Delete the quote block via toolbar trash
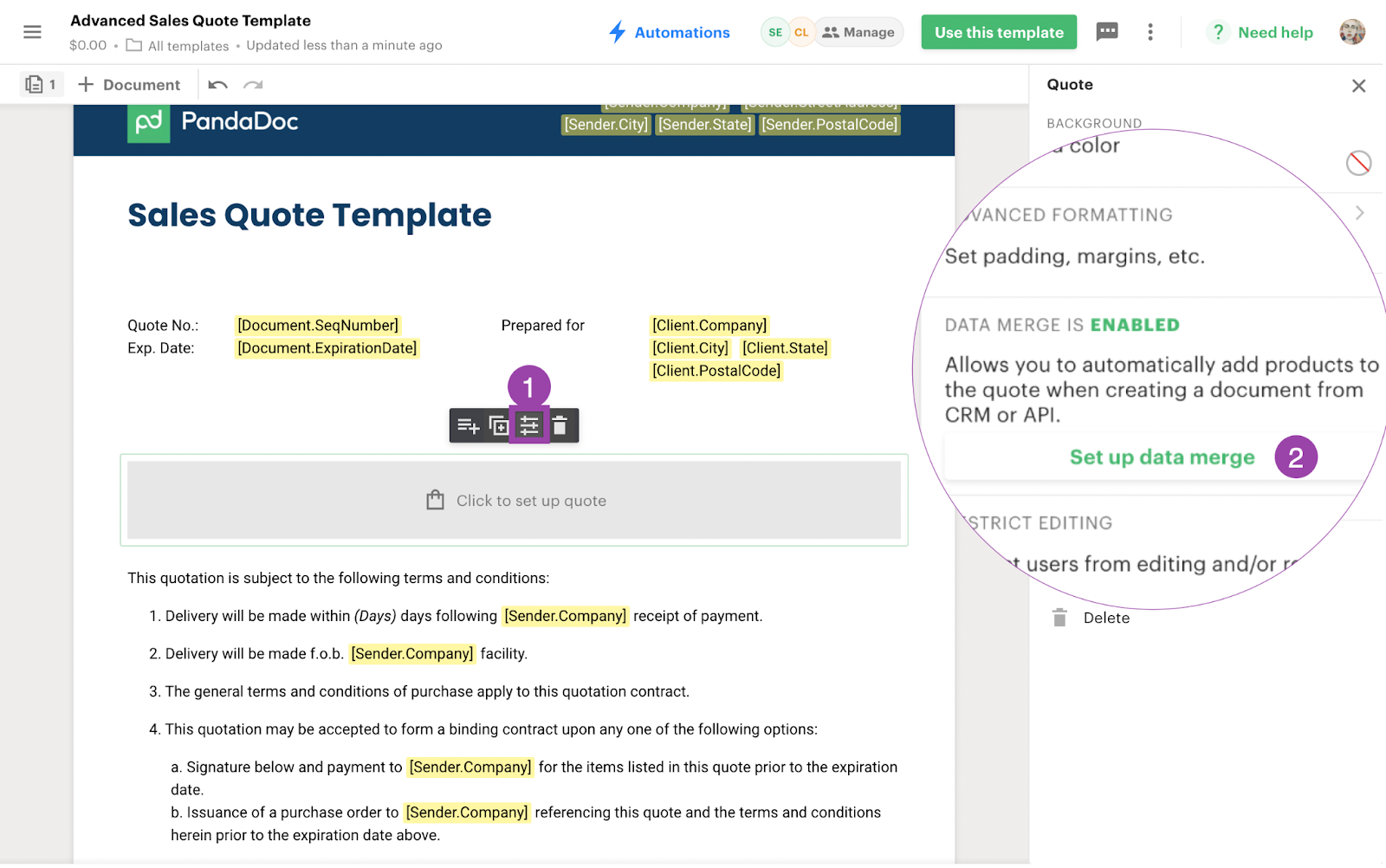Image resolution: width=1386 pixels, height=868 pixels. 560,425
